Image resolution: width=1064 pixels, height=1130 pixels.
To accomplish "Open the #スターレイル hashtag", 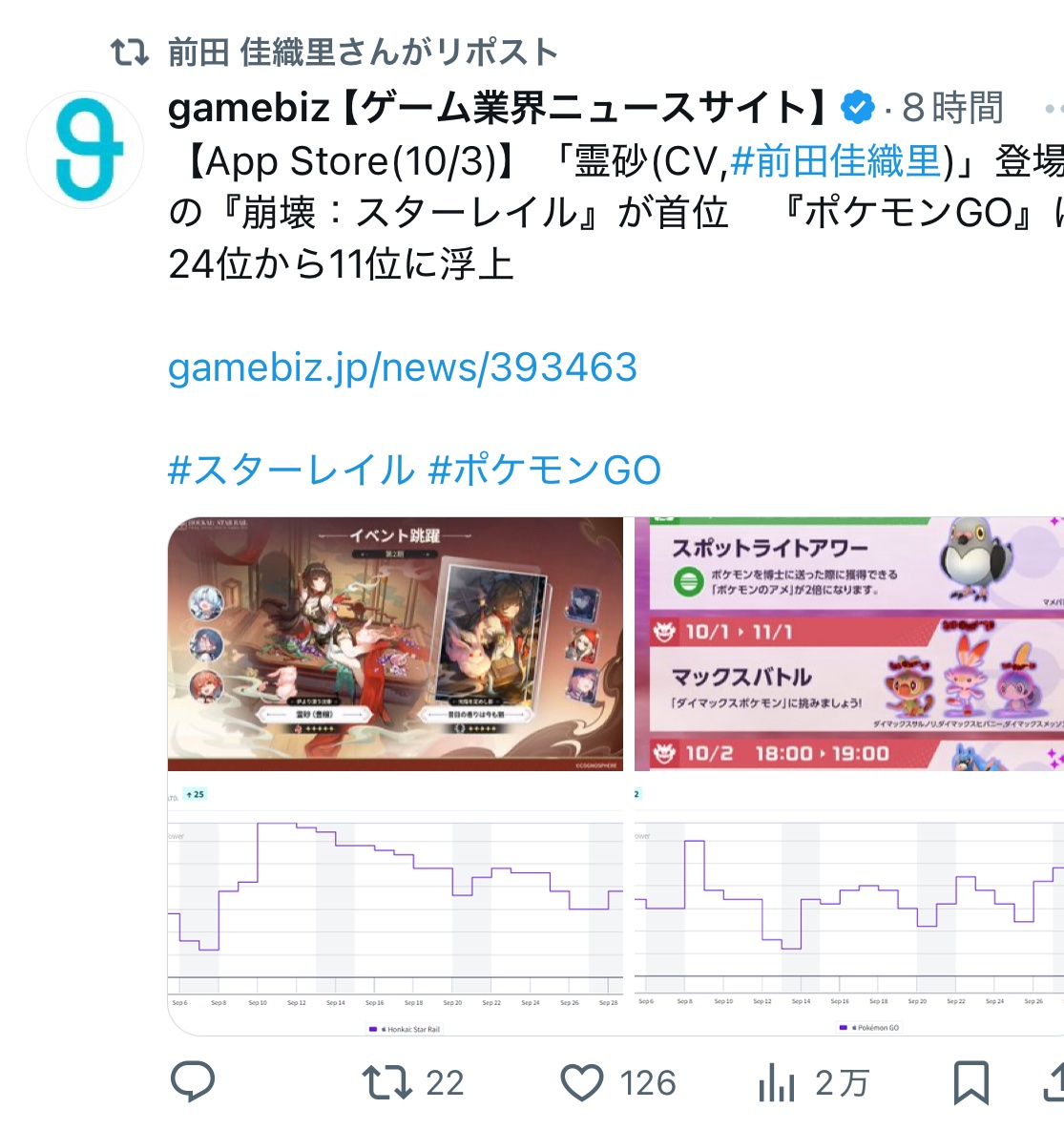I will pos(291,470).
